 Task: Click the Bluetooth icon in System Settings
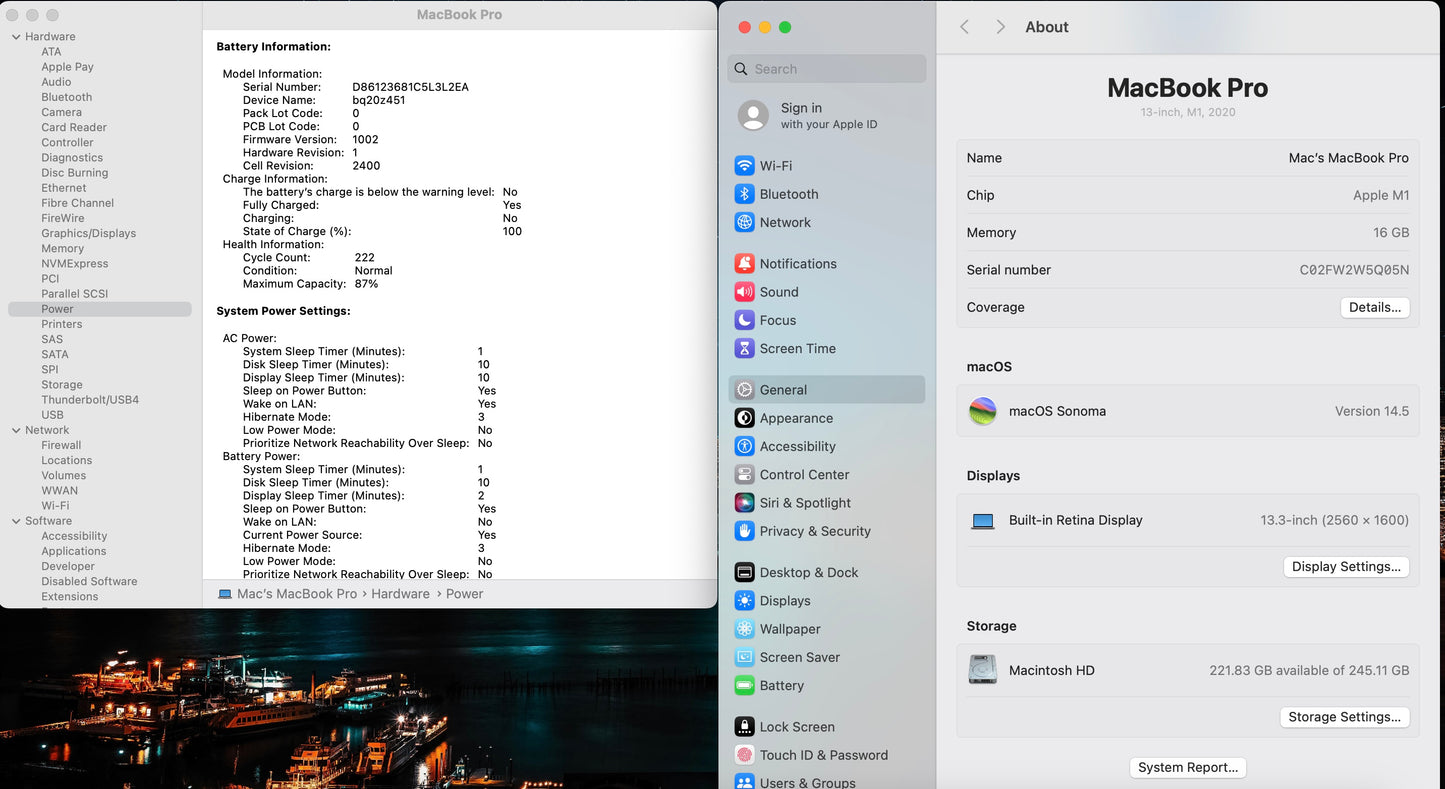(x=744, y=194)
